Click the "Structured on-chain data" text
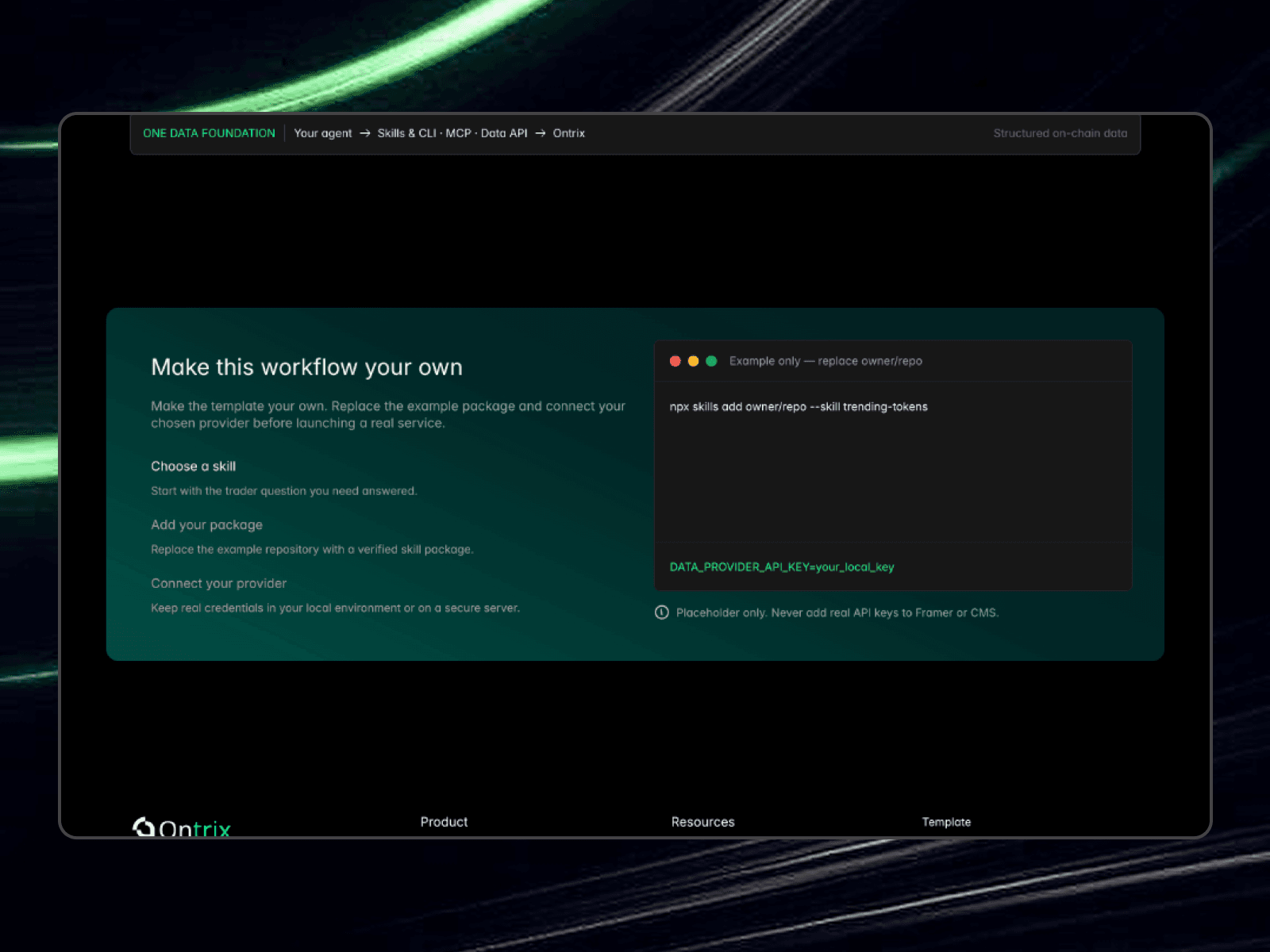The image size is (1270, 952). 1060,133
